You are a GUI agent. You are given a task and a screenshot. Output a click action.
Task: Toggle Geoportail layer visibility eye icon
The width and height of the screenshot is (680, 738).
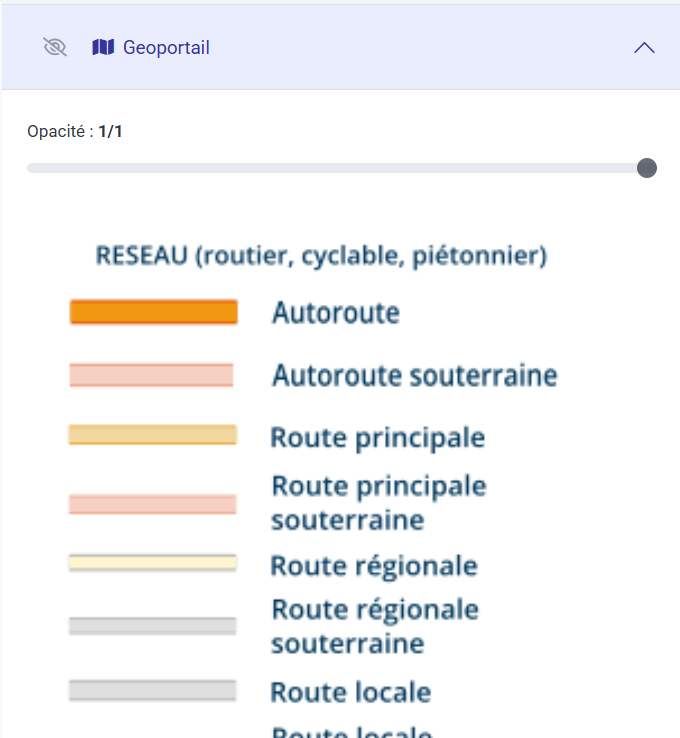click(55, 47)
